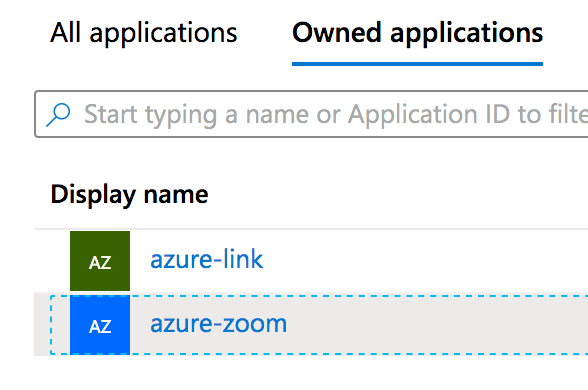Switch to the All applications tab

pyautogui.click(x=144, y=33)
